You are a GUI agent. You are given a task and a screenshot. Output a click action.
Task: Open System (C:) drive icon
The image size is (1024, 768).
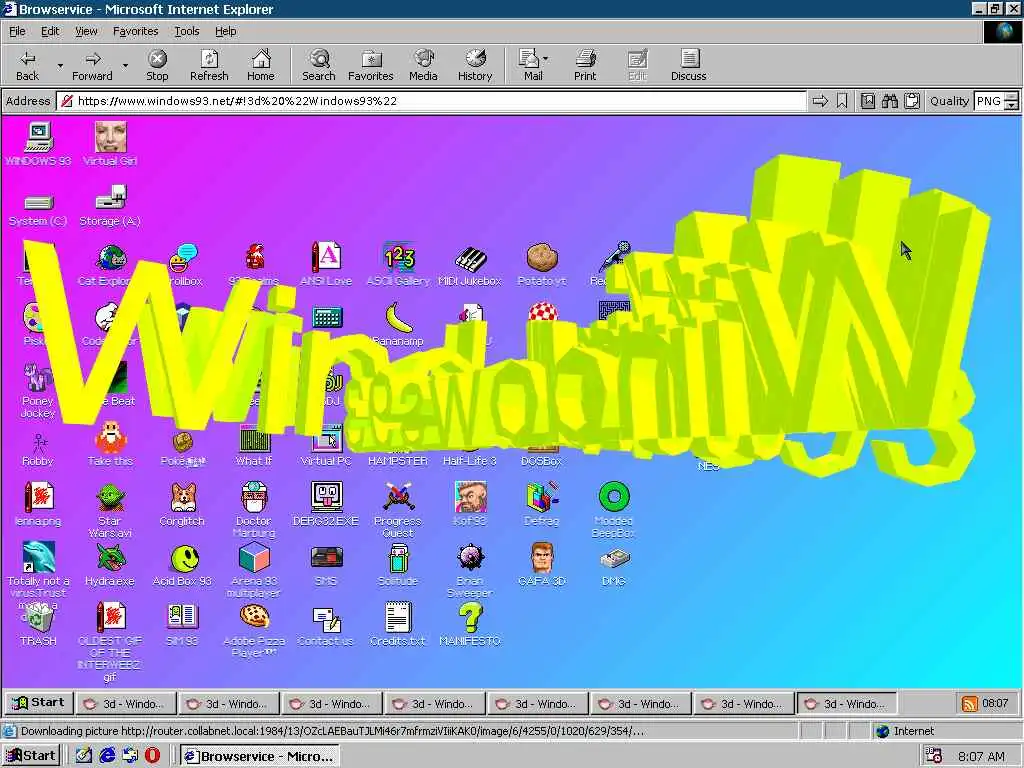38,208
